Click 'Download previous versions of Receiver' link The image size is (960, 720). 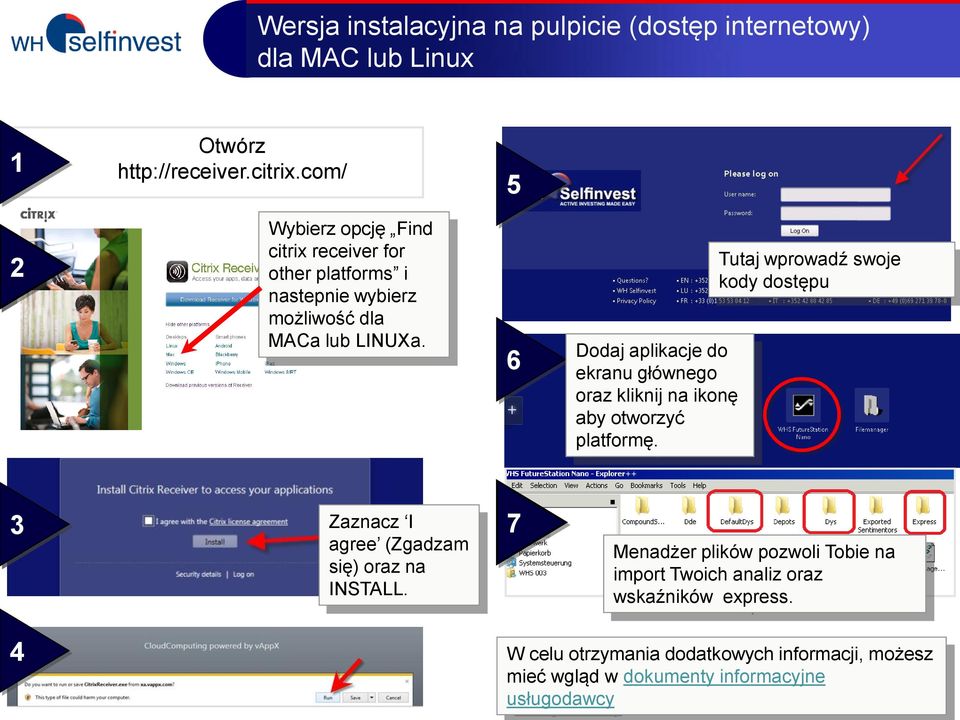click(x=208, y=385)
